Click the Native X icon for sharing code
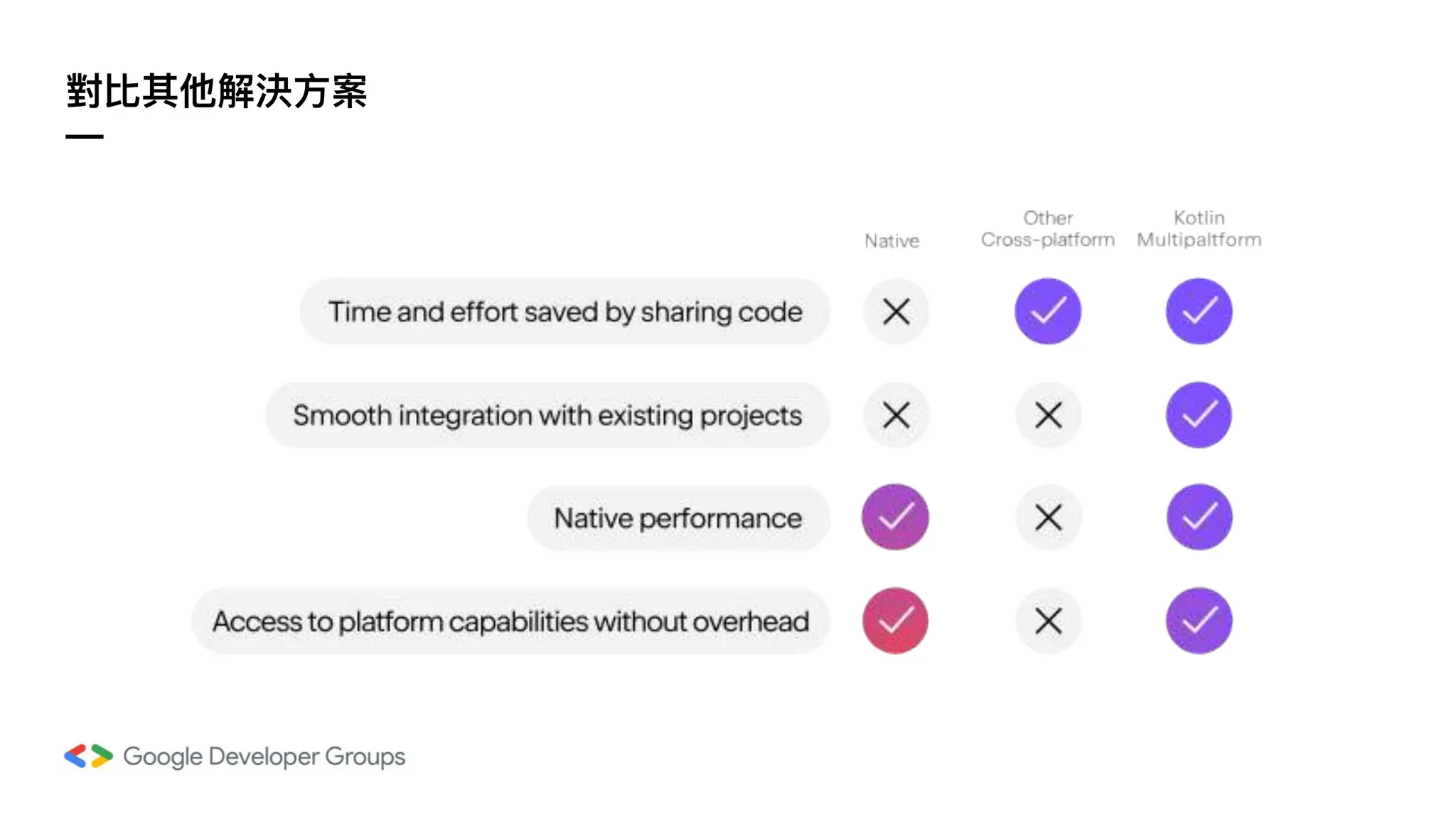This screenshot has width=1456, height=819. click(896, 311)
